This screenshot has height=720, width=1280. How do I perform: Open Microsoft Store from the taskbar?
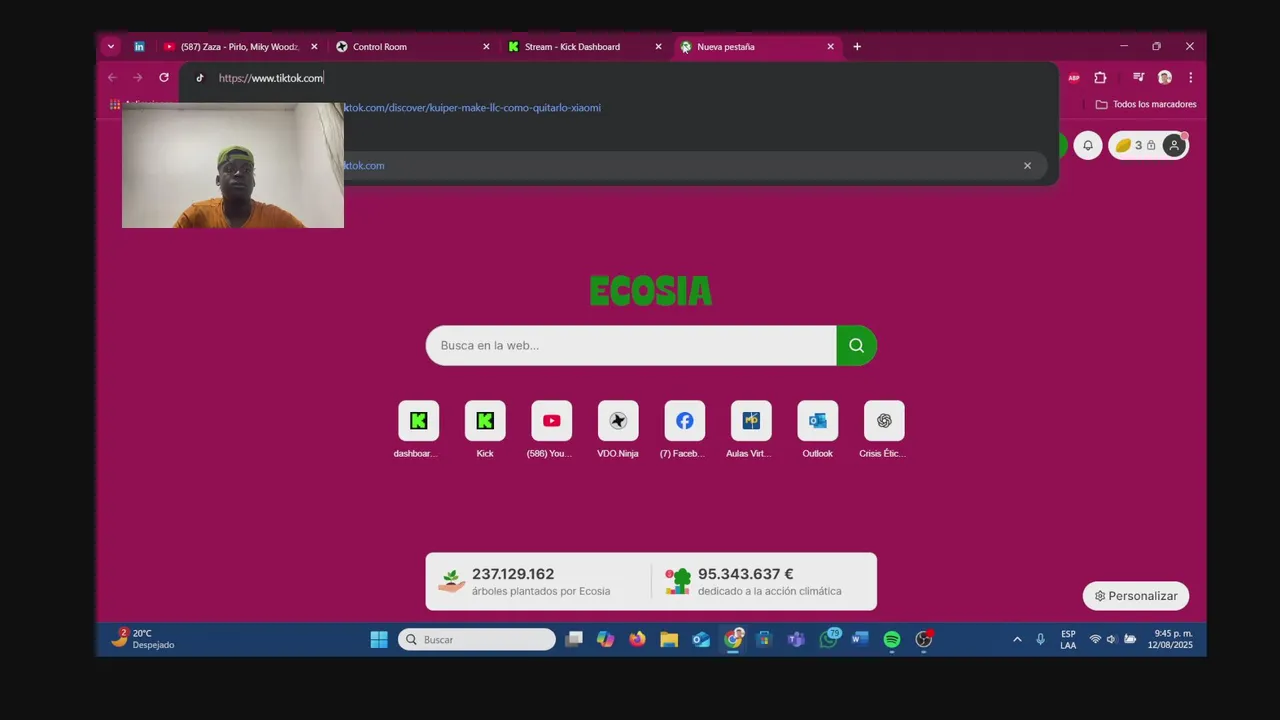(x=765, y=640)
